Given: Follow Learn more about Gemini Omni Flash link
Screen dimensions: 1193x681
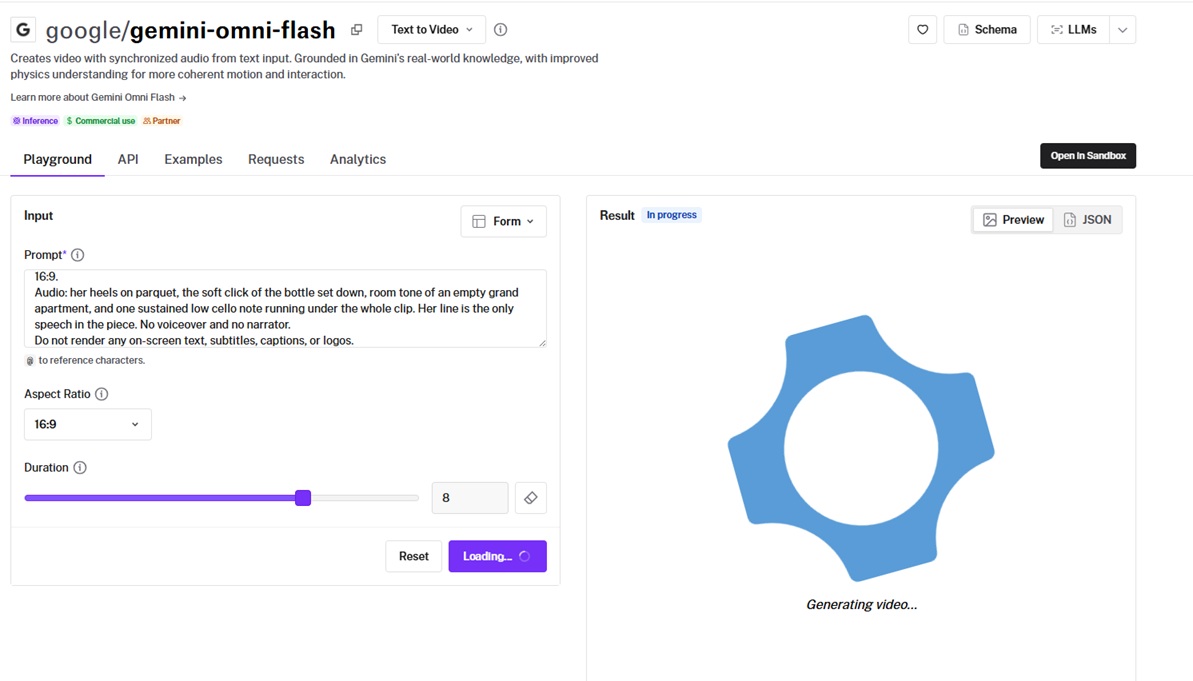Looking at the screenshot, I should click(x=98, y=97).
